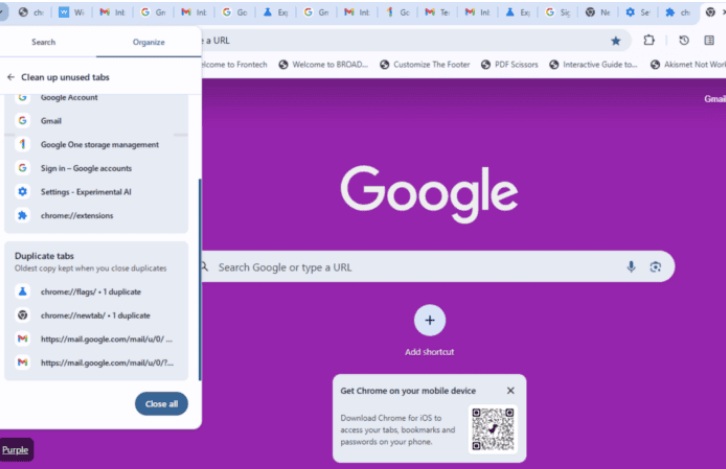The image size is (726, 469).
Task: Select chrome://flags/ duplicate entry
Action: click(96, 292)
